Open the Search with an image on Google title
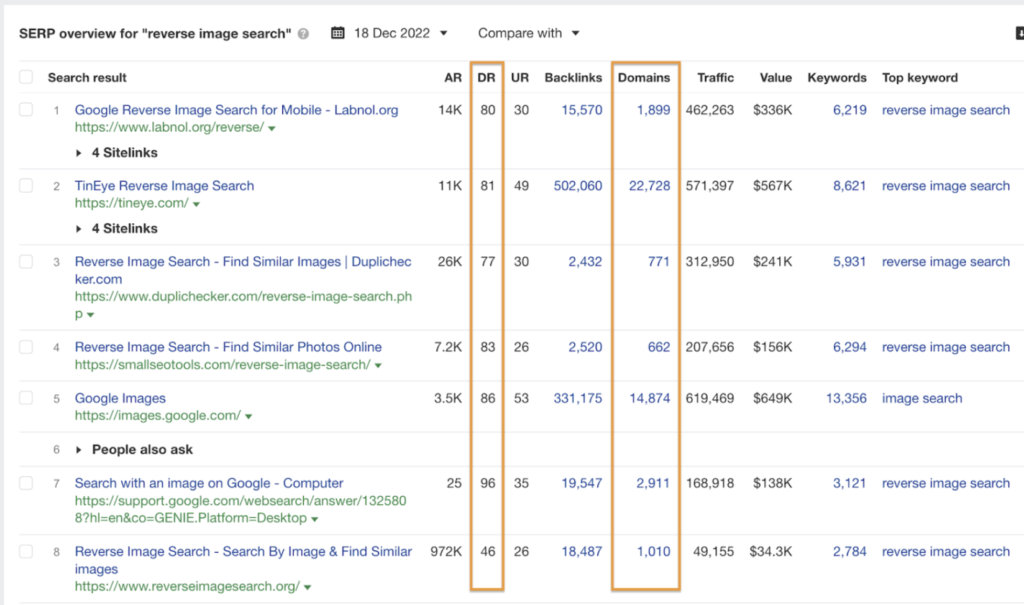The image size is (1024, 605). point(209,483)
